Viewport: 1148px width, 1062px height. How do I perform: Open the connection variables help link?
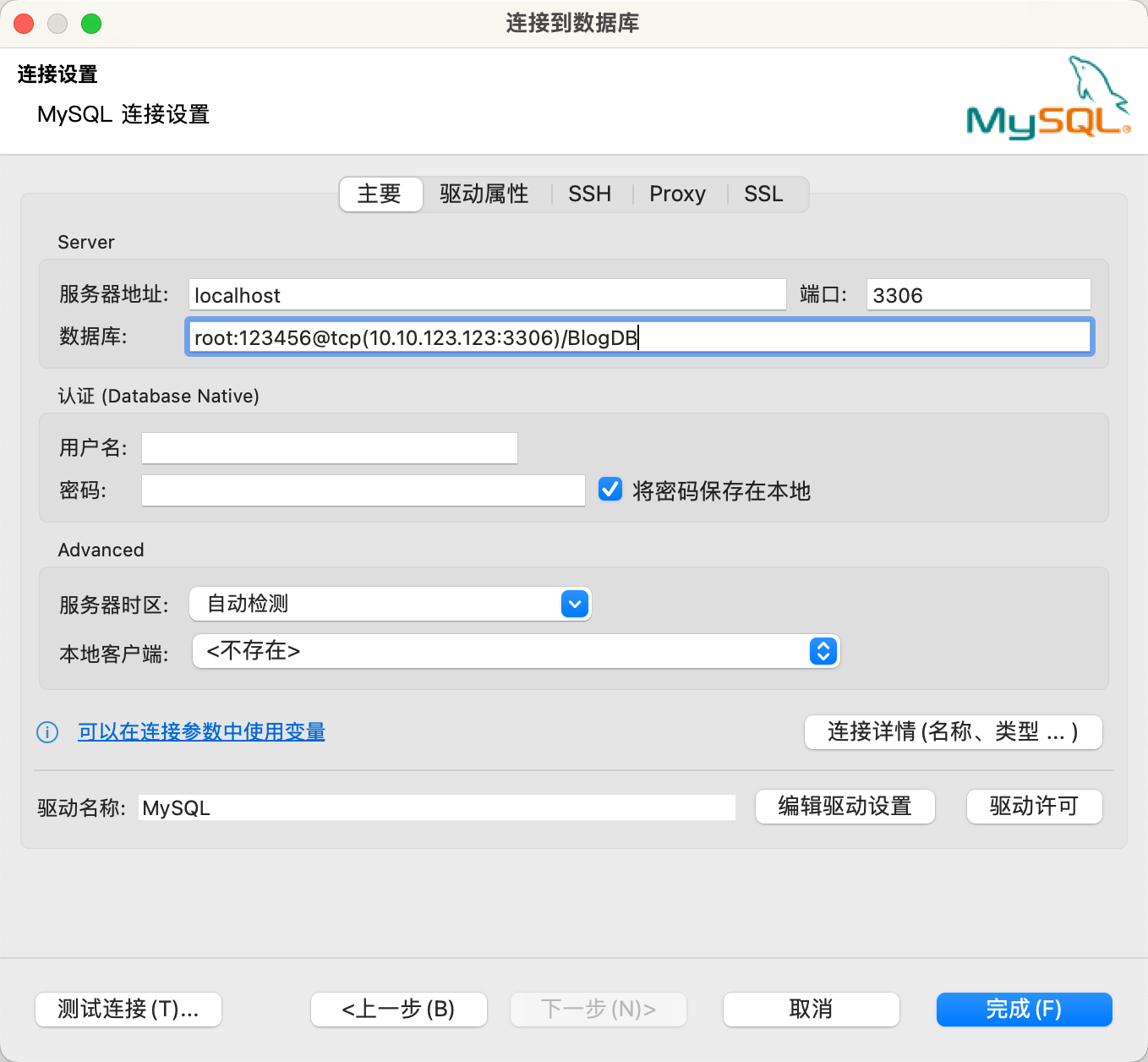(201, 731)
